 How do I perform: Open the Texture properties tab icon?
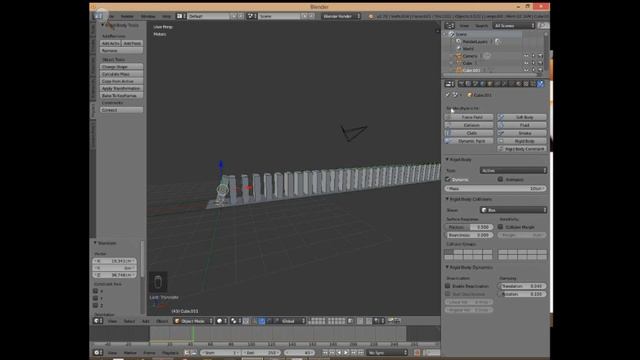[x=526, y=84]
